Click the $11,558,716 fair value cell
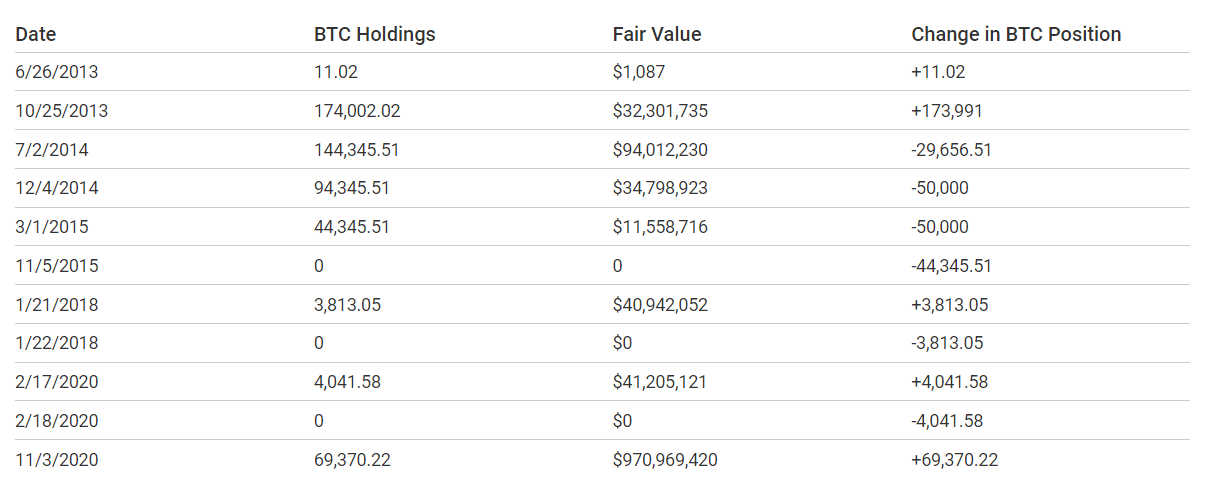 pyautogui.click(x=660, y=227)
